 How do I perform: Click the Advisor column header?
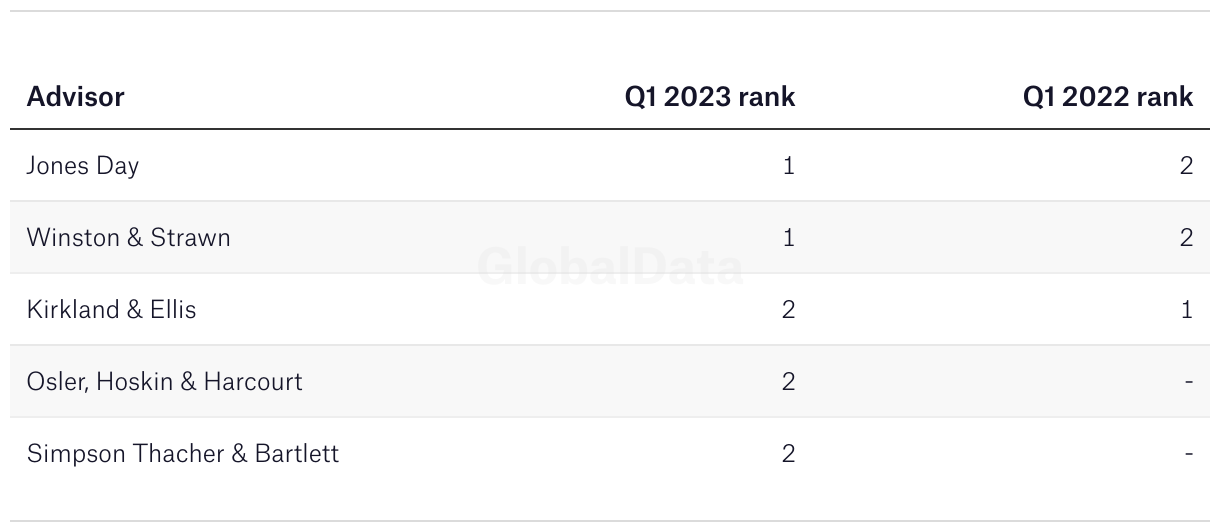pyautogui.click(x=75, y=97)
